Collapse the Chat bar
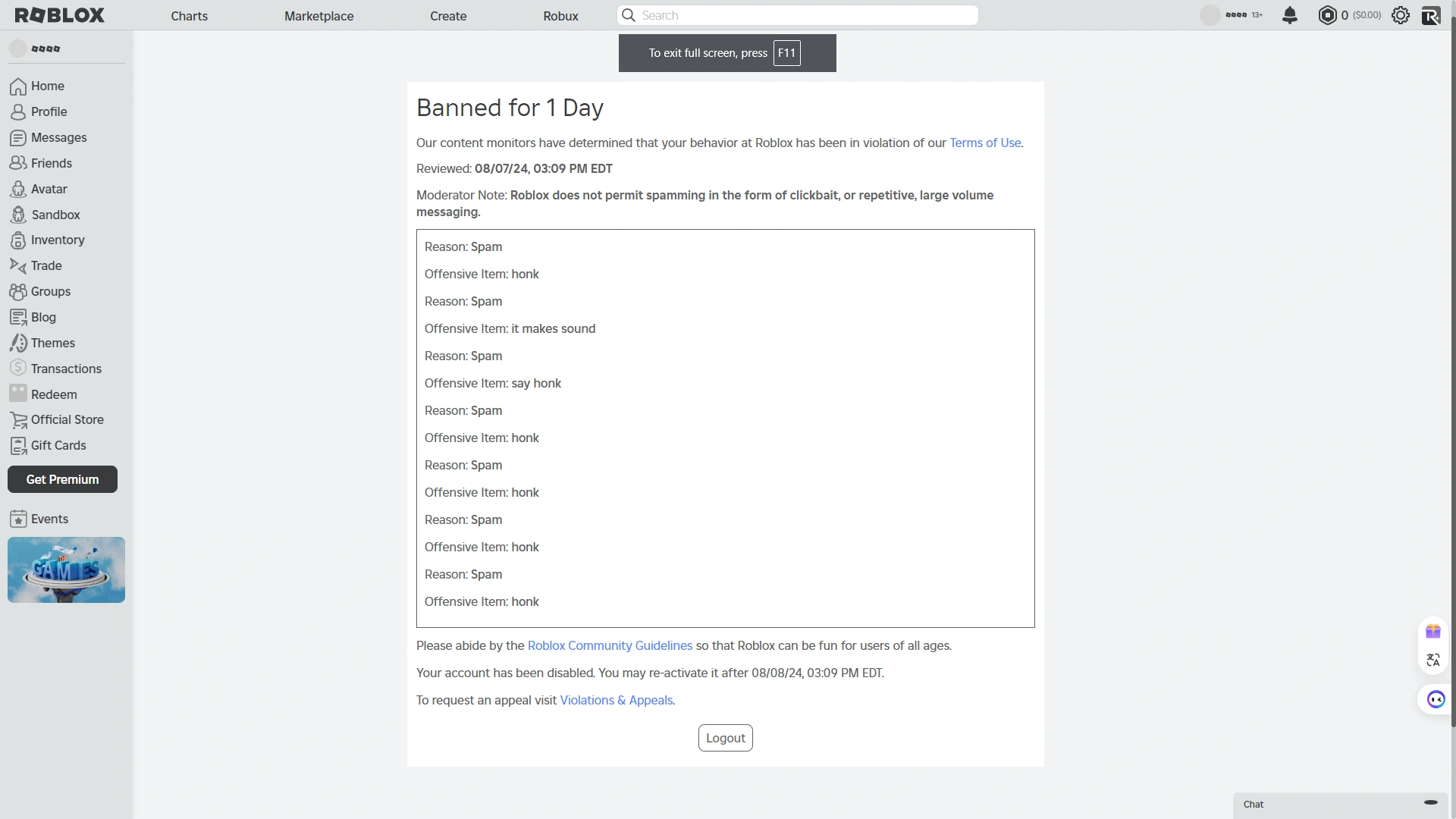1456x819 pixels. tap(1430, 802)
